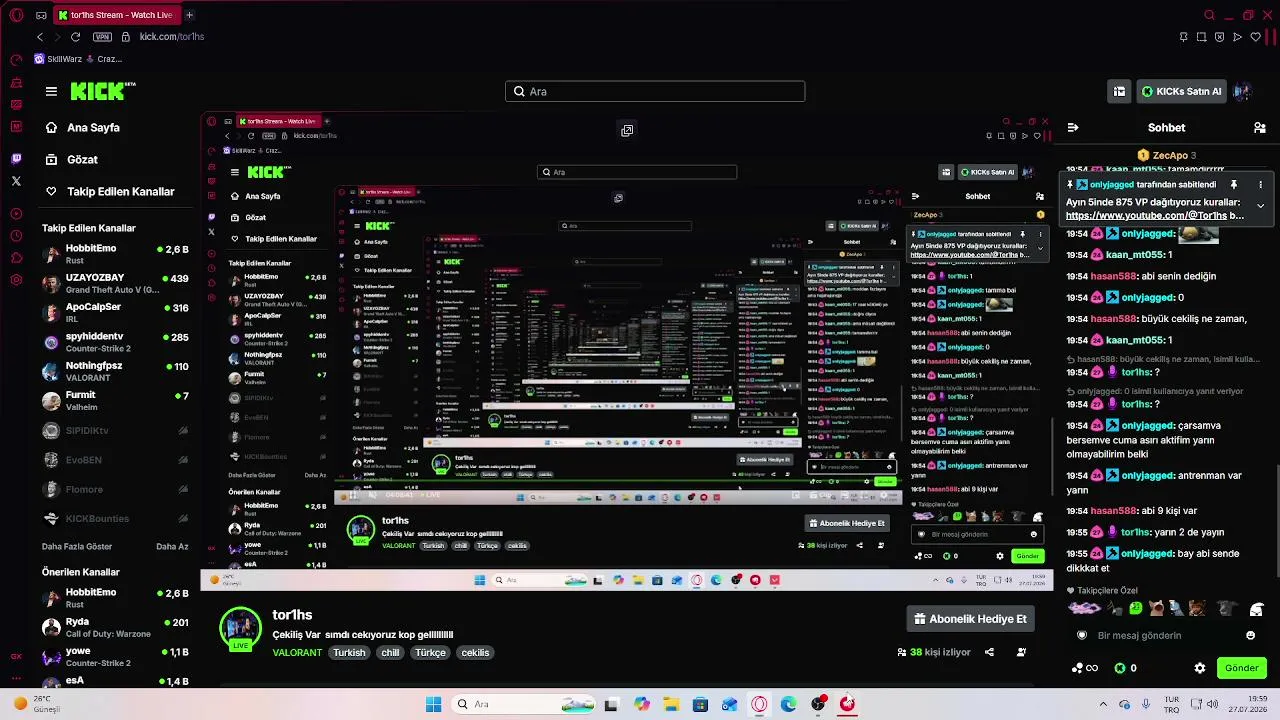Open X in the Opera sidebar
Viewport: 1280px width, 720px height.
pyautogui.click(x=16, y=181)
